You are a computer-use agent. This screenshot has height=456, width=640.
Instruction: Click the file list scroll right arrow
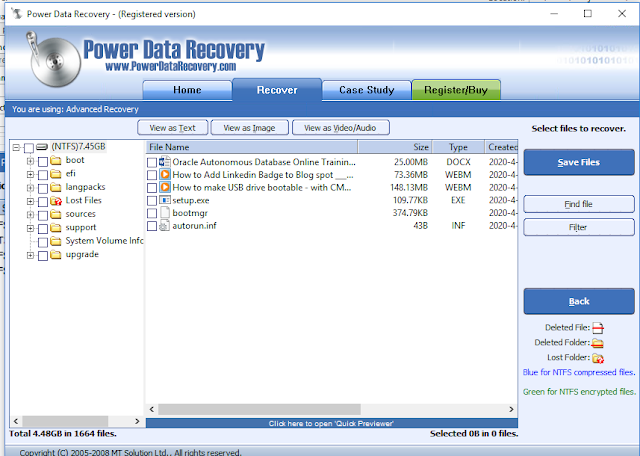tap(511, 409)
